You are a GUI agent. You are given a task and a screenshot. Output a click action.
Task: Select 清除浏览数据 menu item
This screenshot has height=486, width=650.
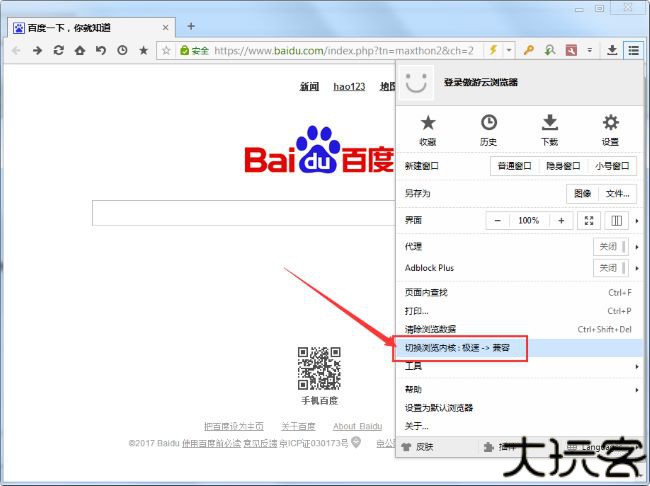coord(518,329)
